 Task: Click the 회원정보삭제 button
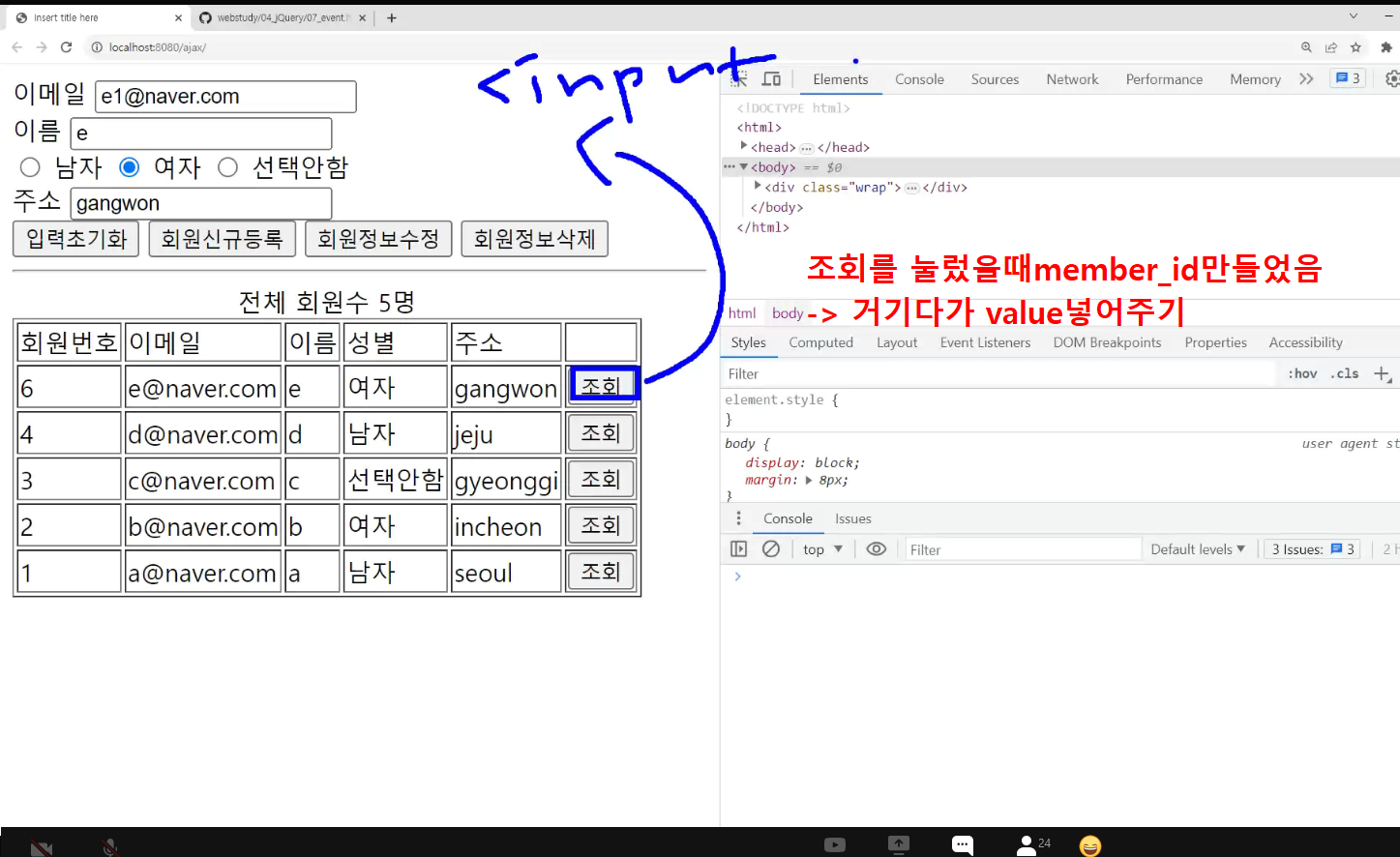(x=534, y=239)
